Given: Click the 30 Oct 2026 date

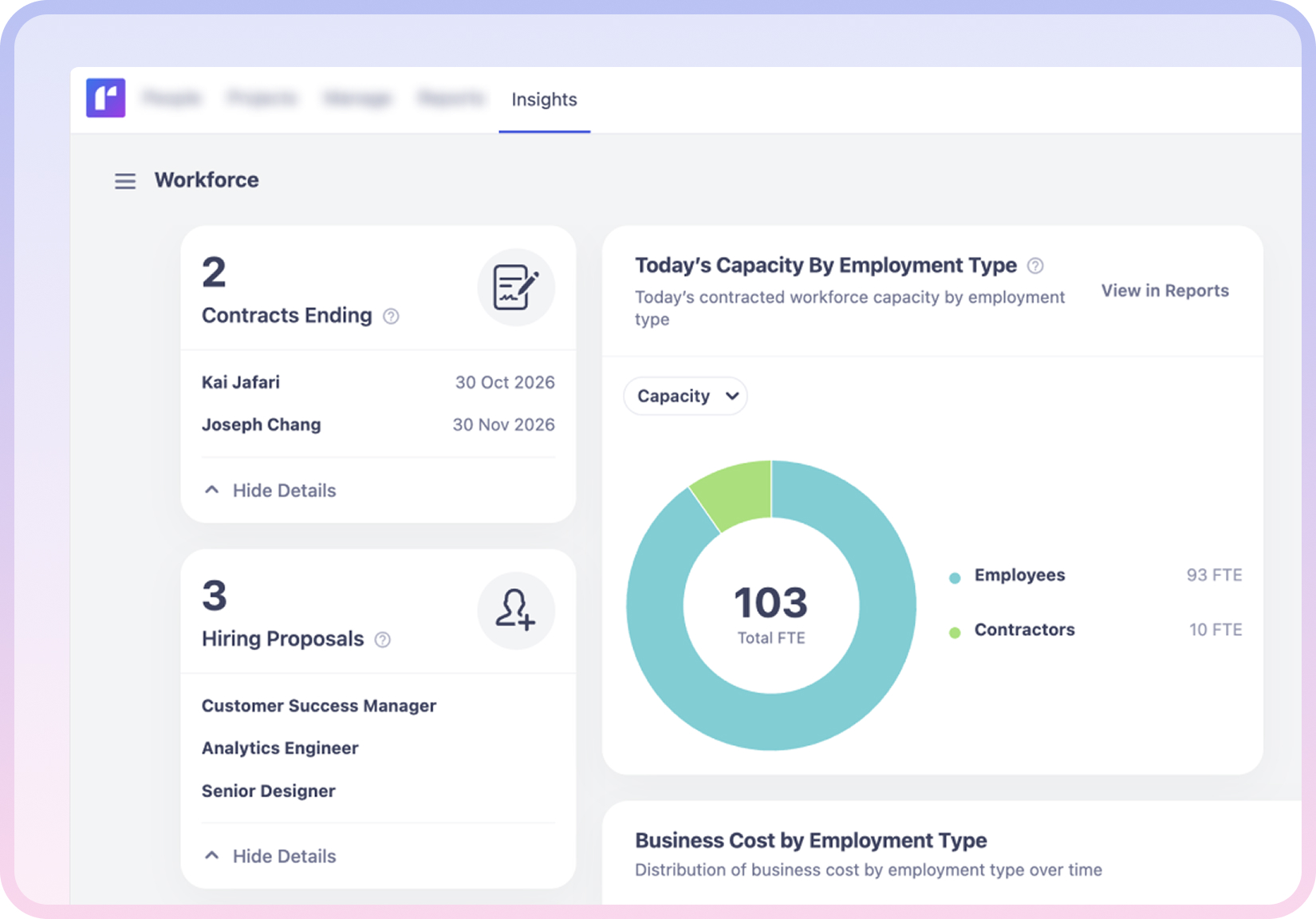Looking at the screenshot, I should [x=505, y=382].
